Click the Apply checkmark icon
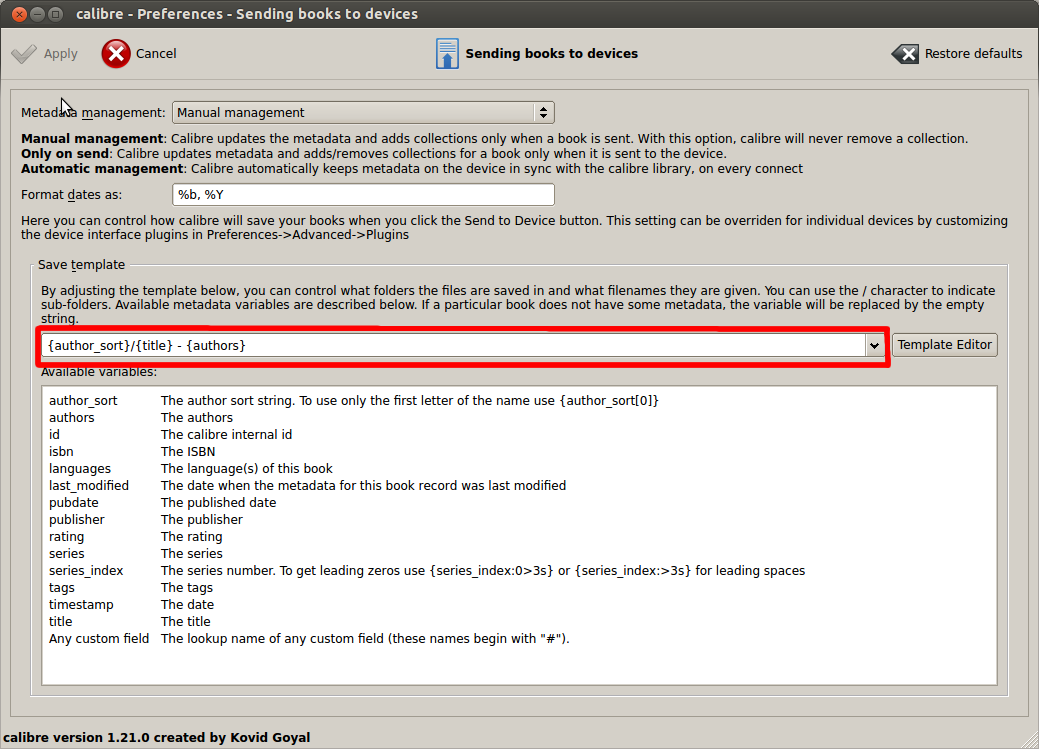Screen dimensions: 1039x749 coord(25,54)
